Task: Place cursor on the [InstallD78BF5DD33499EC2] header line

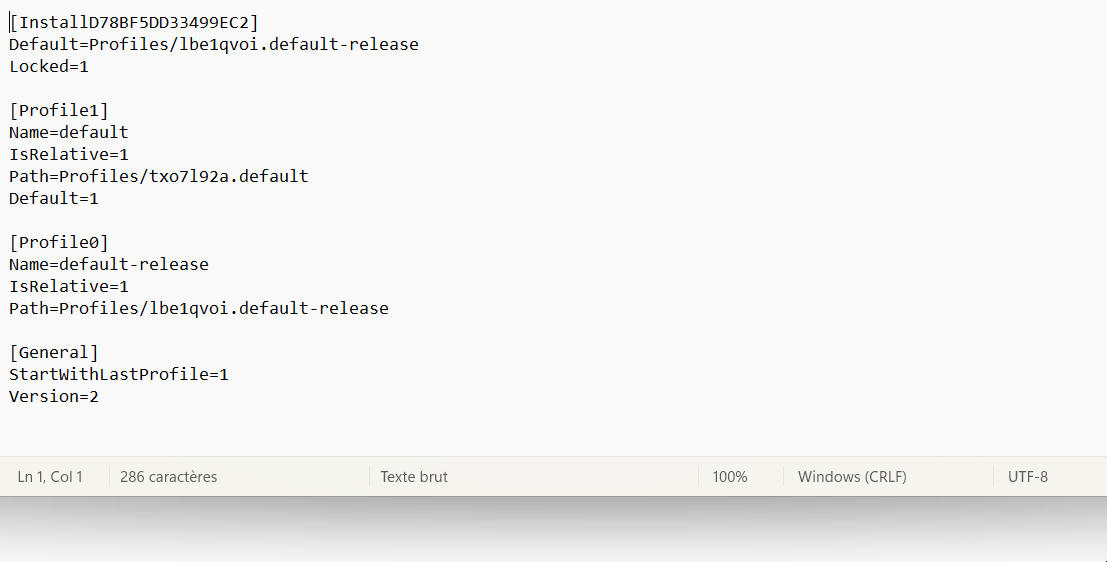Action: pos(134,22)
